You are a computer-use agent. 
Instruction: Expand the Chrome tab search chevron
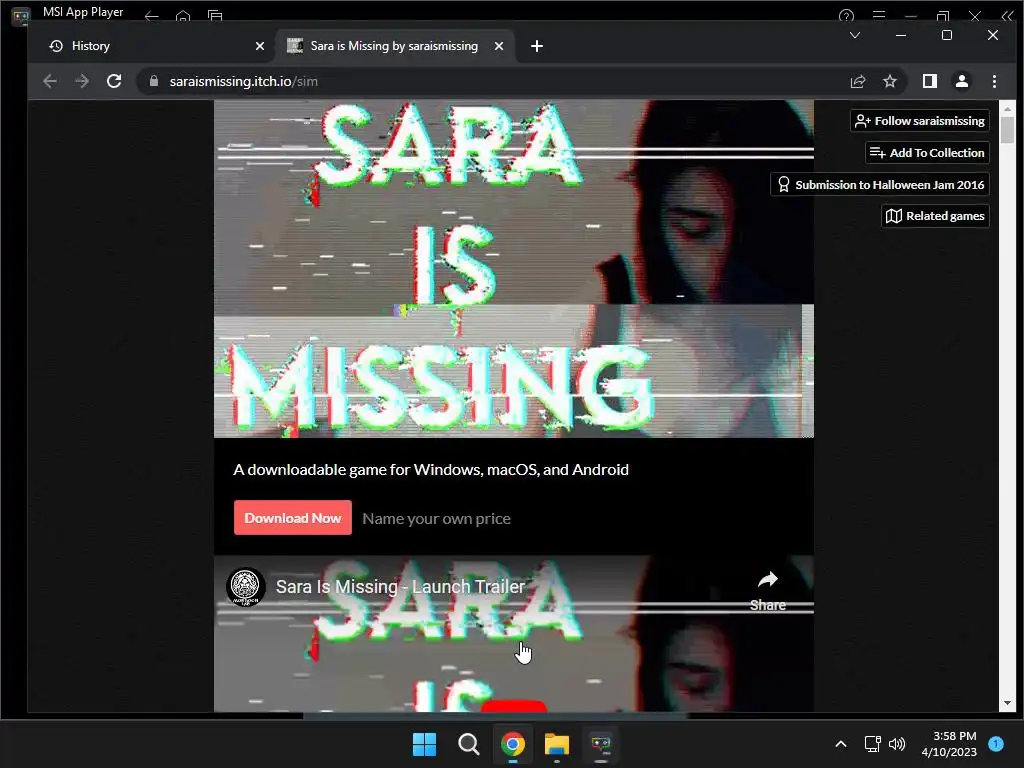[854, 35]
